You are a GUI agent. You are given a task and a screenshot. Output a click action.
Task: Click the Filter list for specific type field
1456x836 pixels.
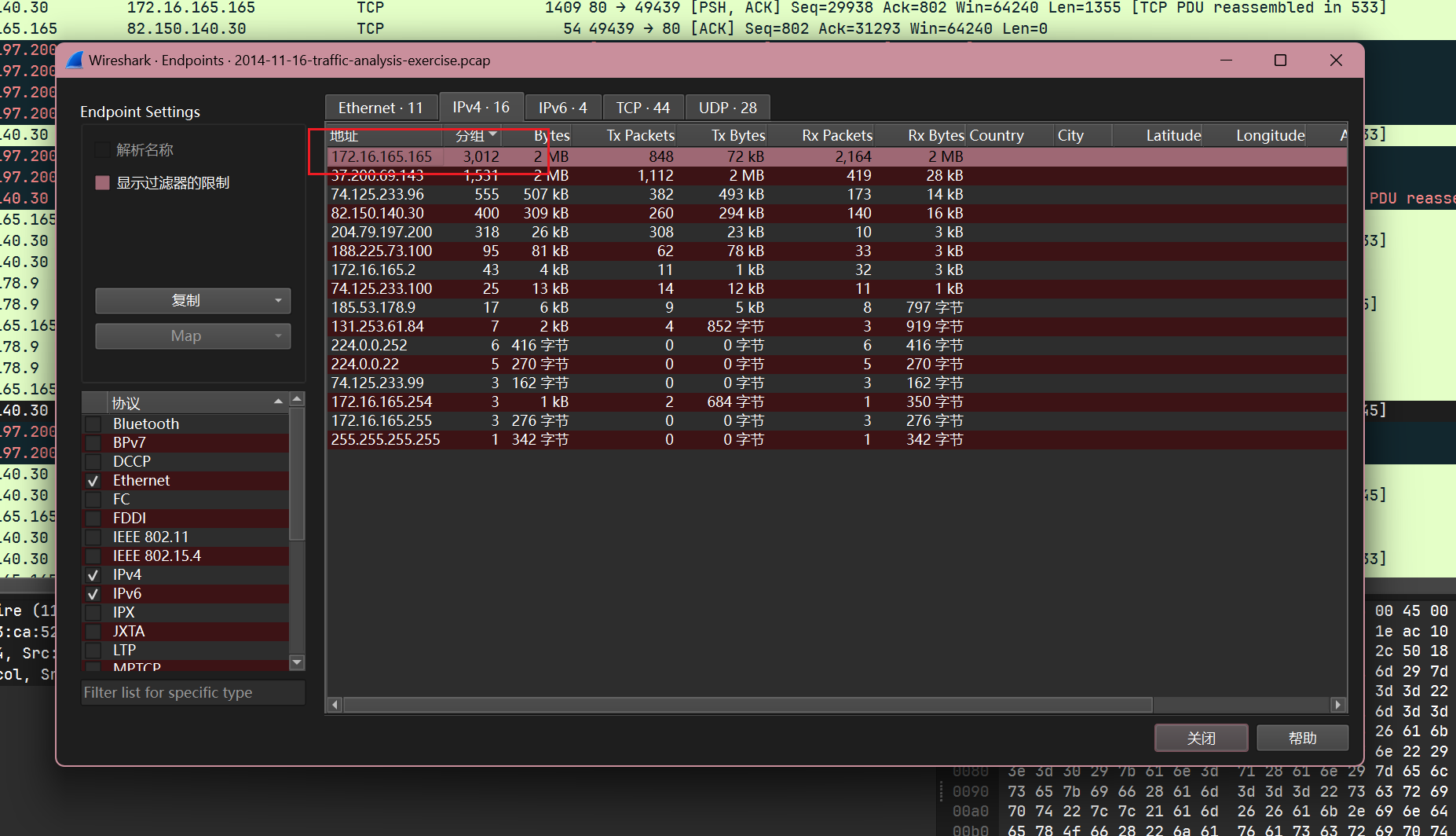point(192,692)
